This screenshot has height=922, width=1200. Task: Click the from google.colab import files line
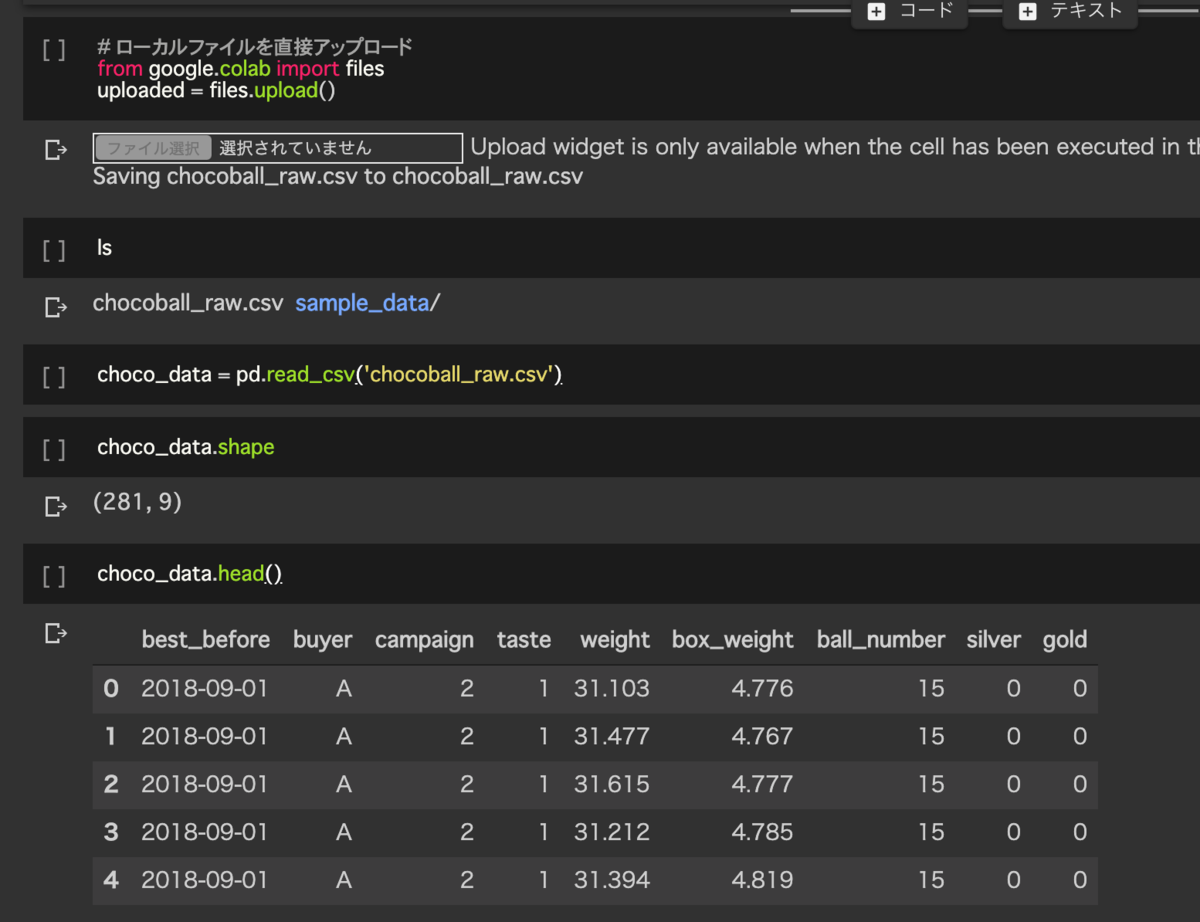pos(241,69)
